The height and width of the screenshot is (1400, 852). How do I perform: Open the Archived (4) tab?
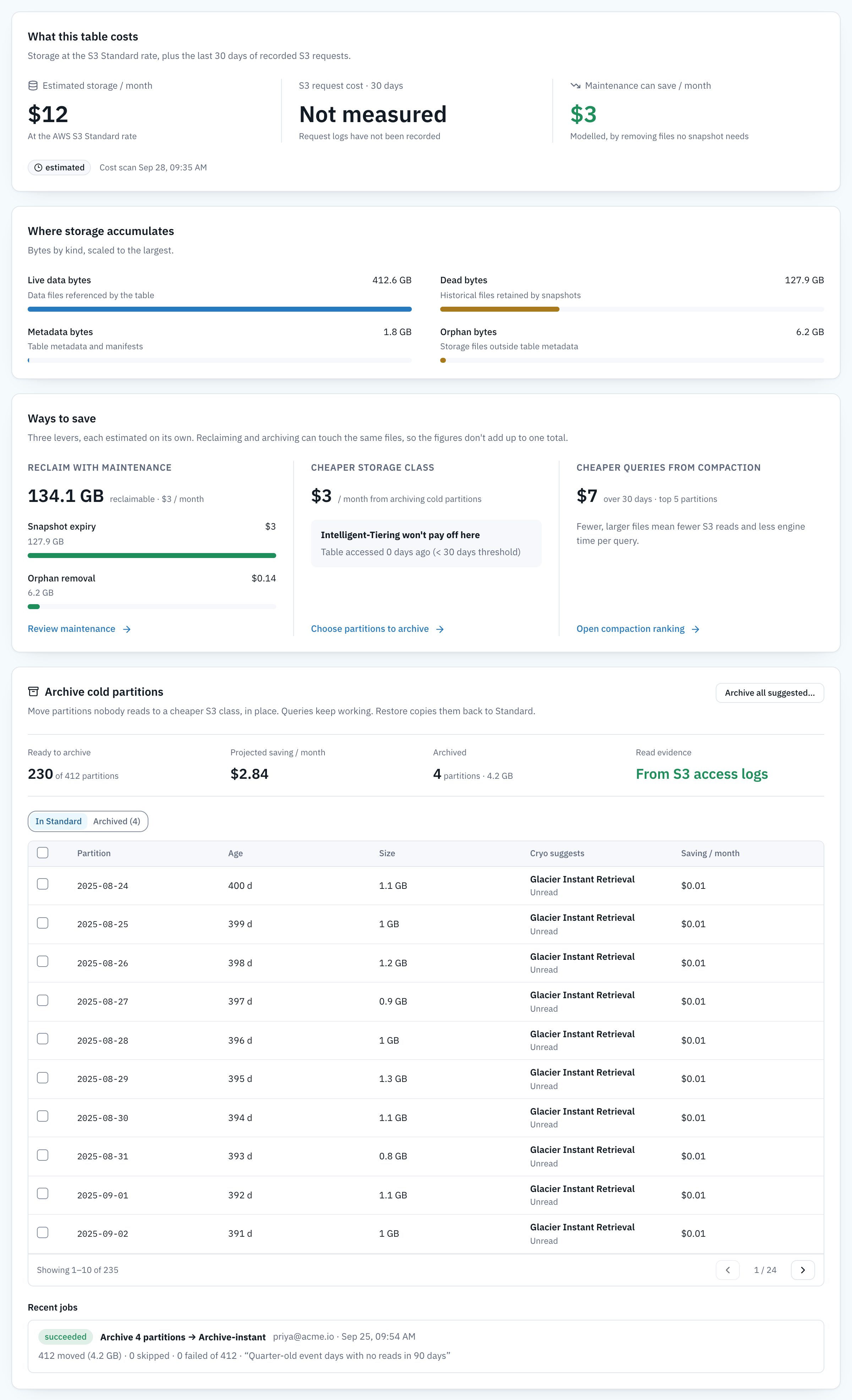(116, 821)
